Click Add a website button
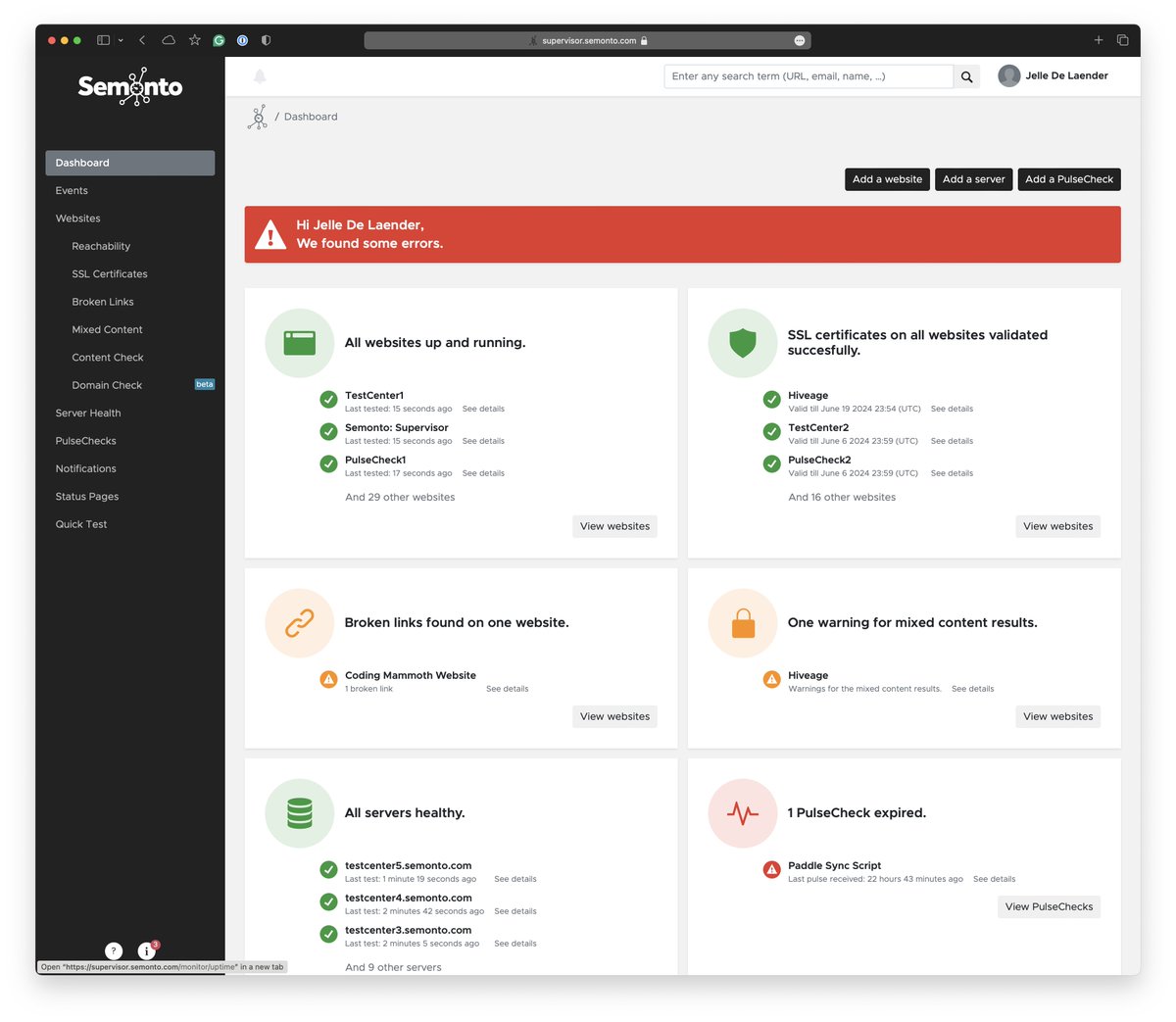 887,179
